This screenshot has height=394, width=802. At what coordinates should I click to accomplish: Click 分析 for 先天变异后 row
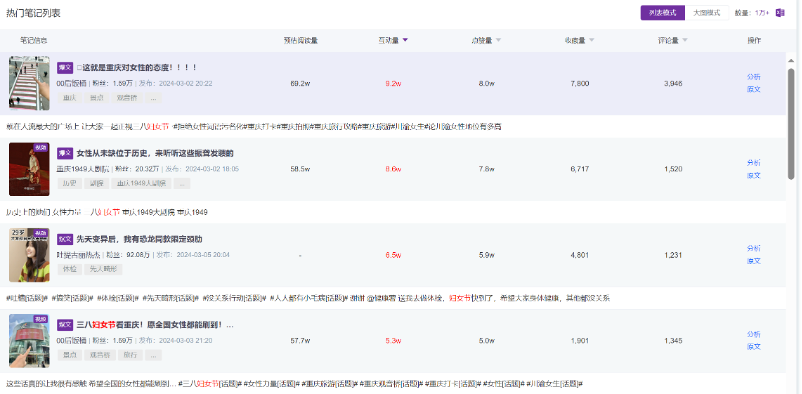coord(753,248)
